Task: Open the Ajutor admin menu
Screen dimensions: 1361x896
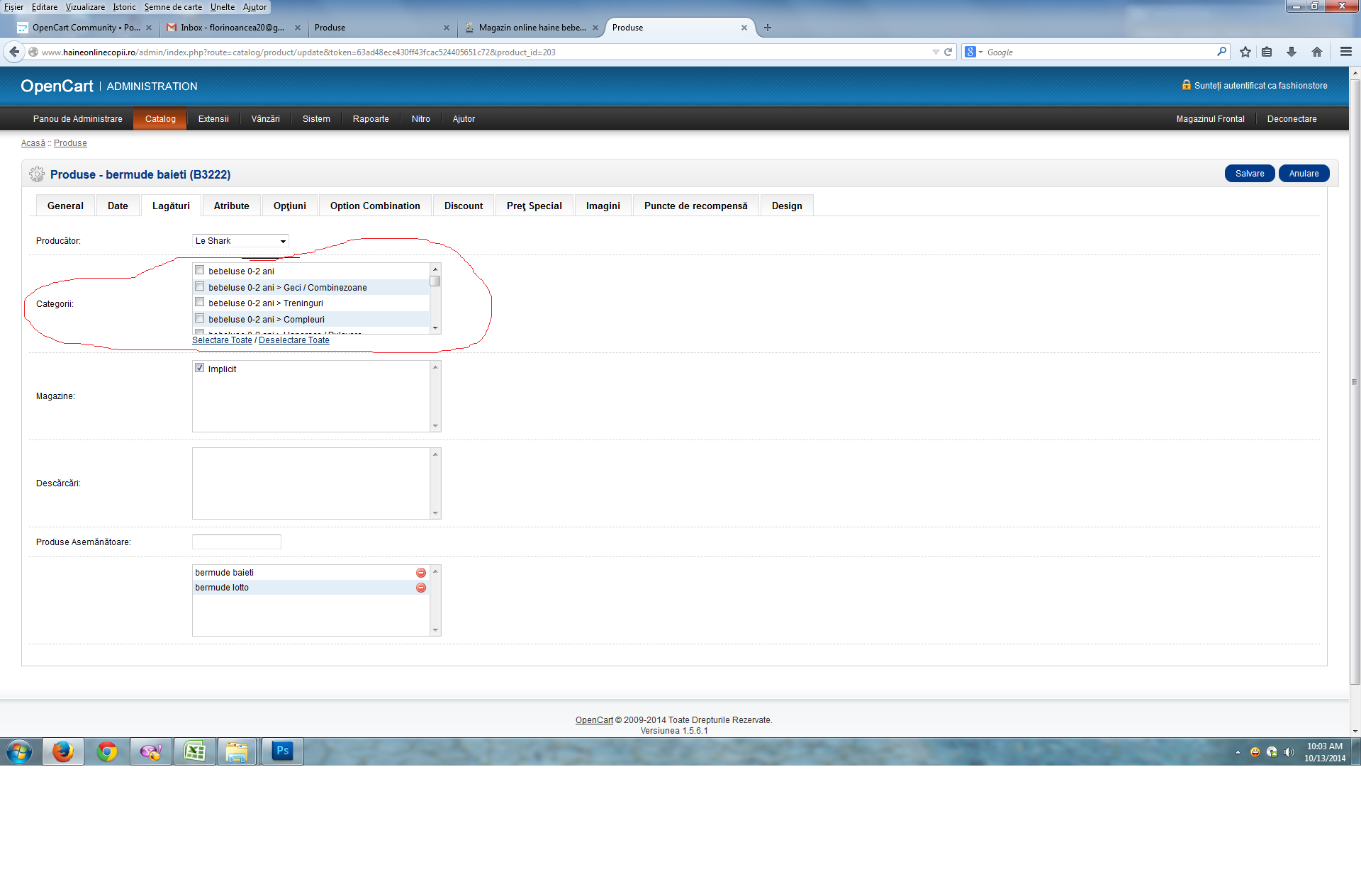Action: click(x=464, y=119)
